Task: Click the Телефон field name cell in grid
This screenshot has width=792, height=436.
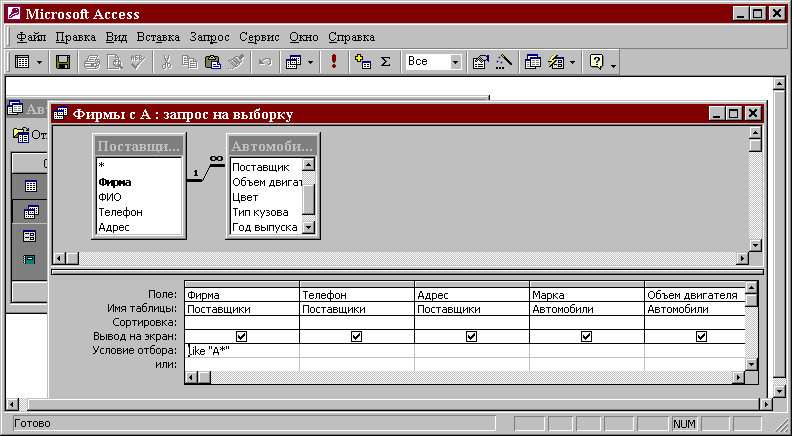Action: tap(357, 295)
